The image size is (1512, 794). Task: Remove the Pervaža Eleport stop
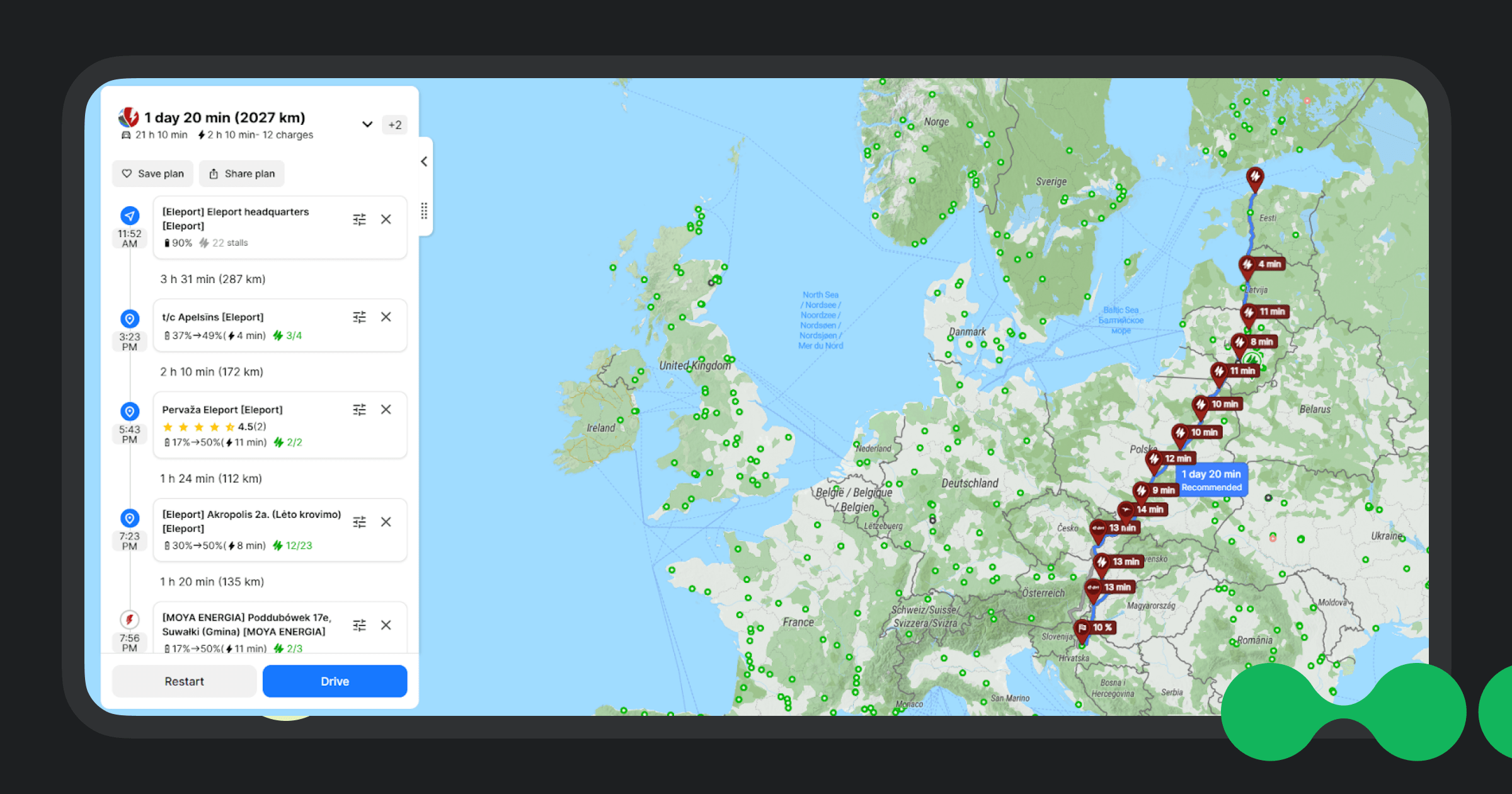386,409
